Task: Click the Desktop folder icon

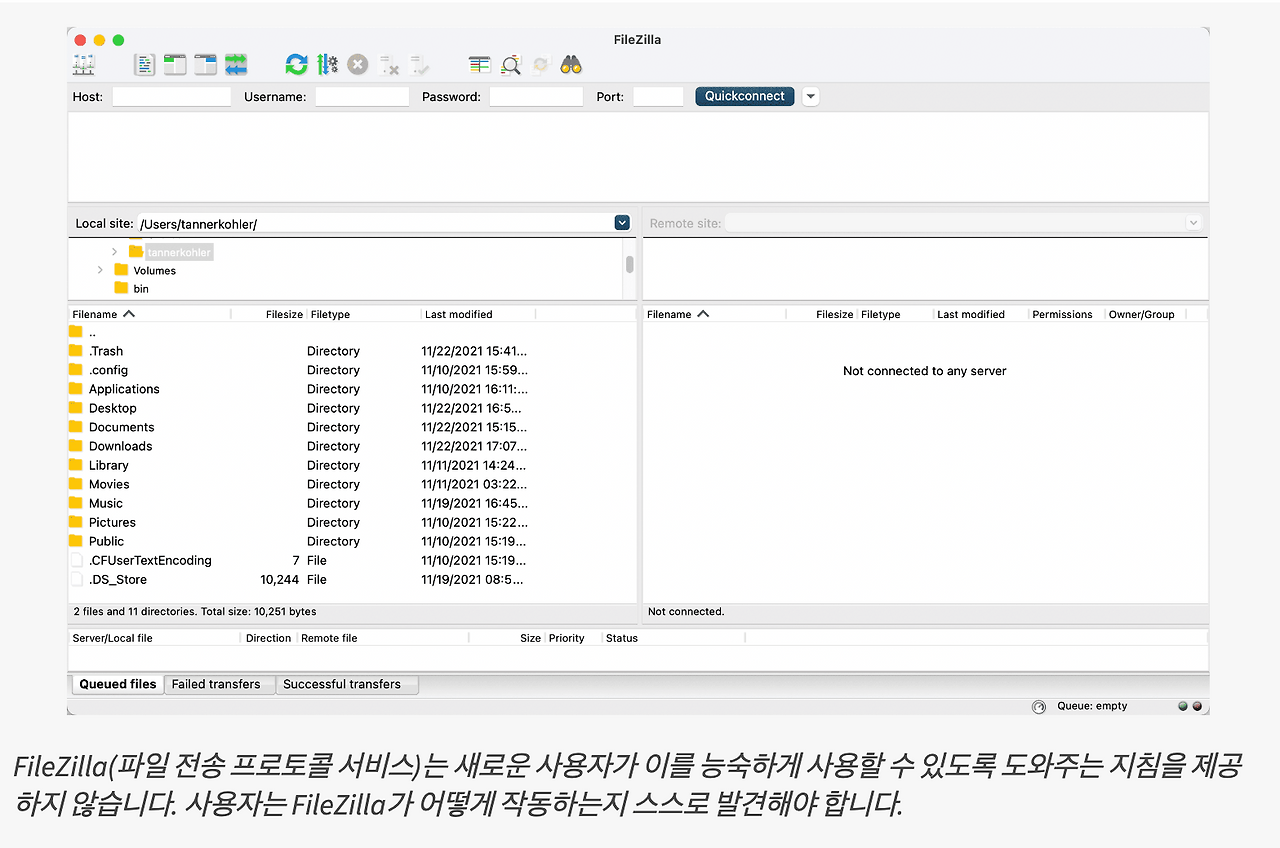Action: (x=76, y=408)
